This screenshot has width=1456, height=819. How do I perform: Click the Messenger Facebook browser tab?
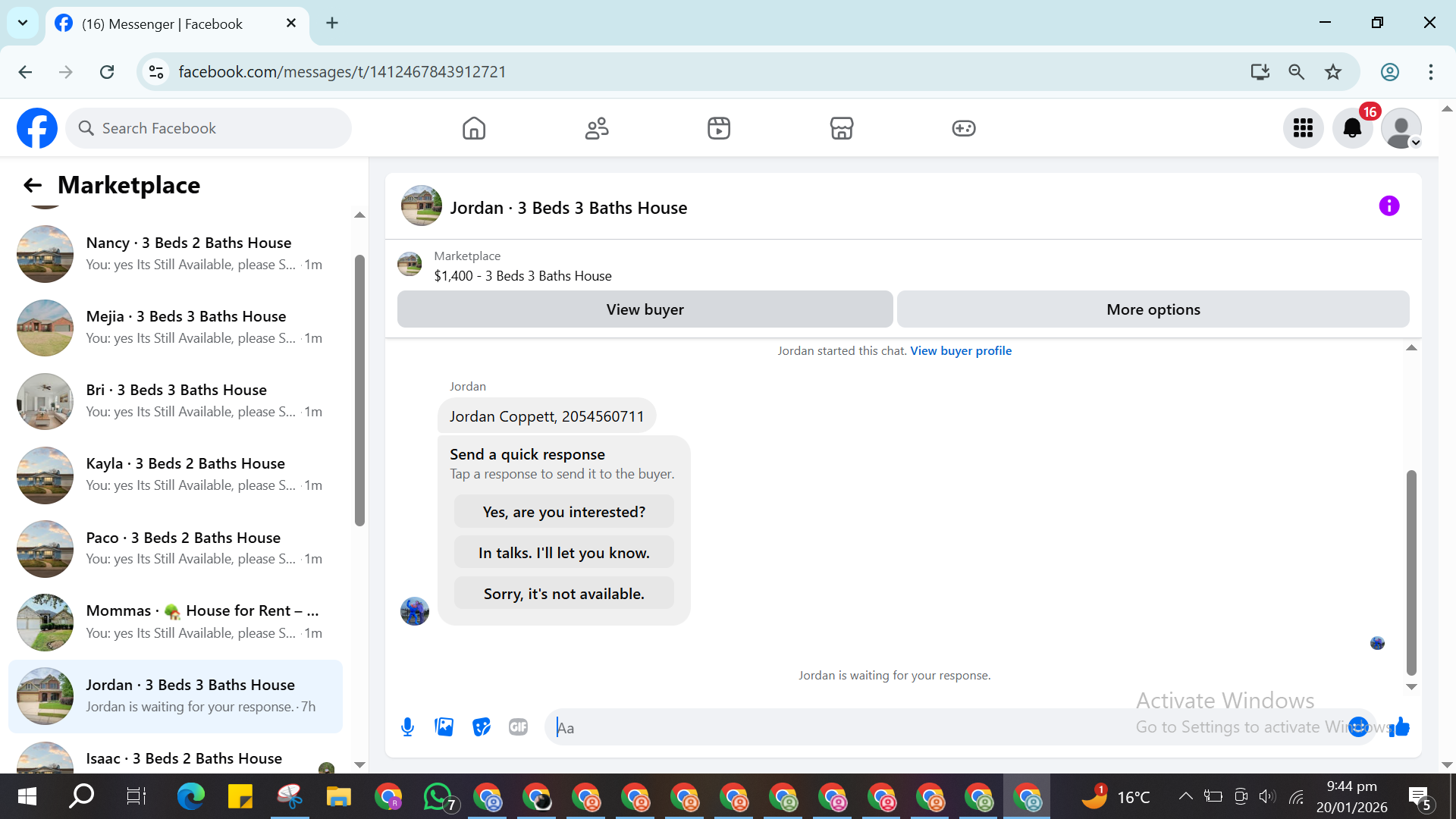(x=177, y=24)
